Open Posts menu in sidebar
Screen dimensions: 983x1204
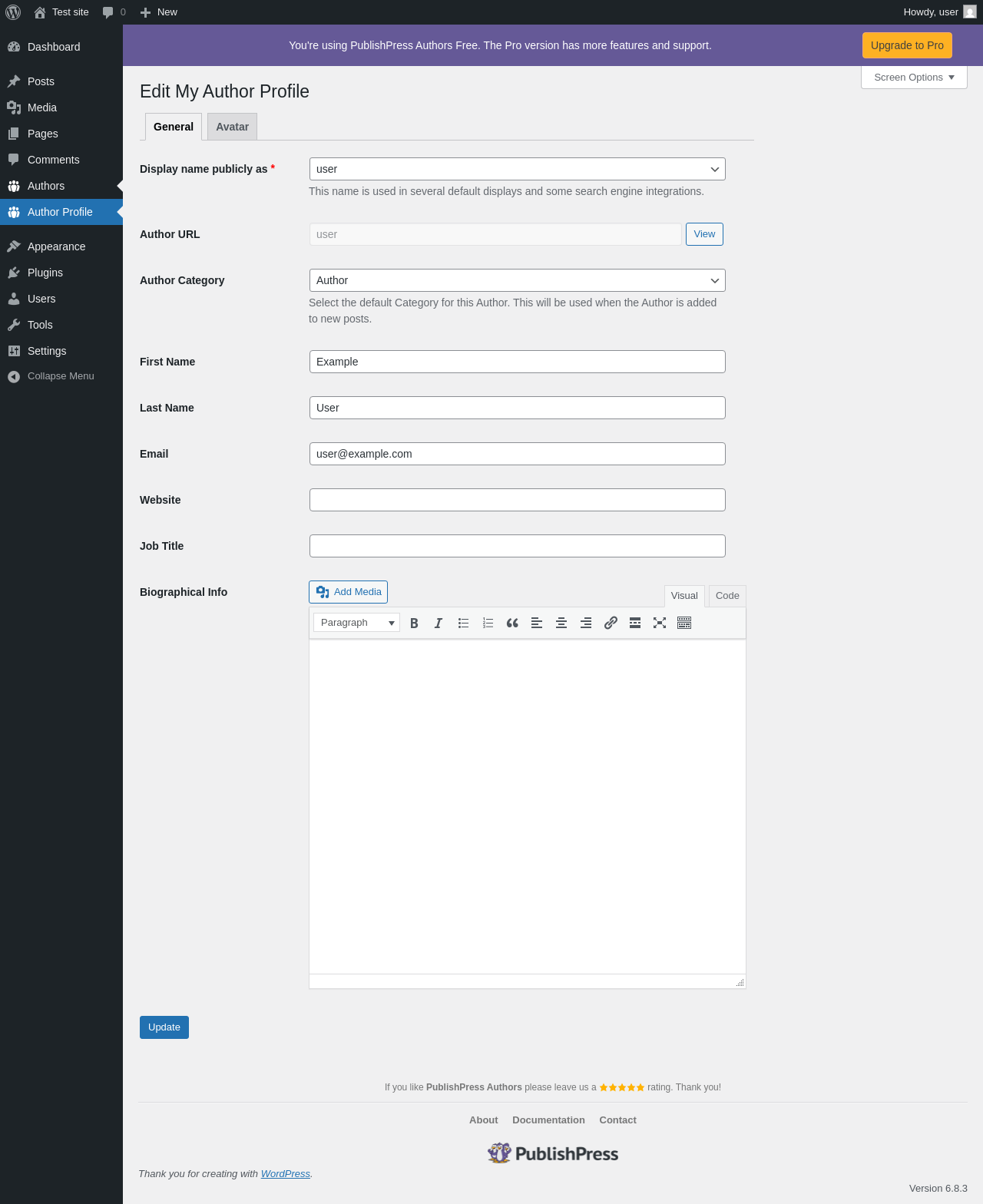(x=61, y=81)
